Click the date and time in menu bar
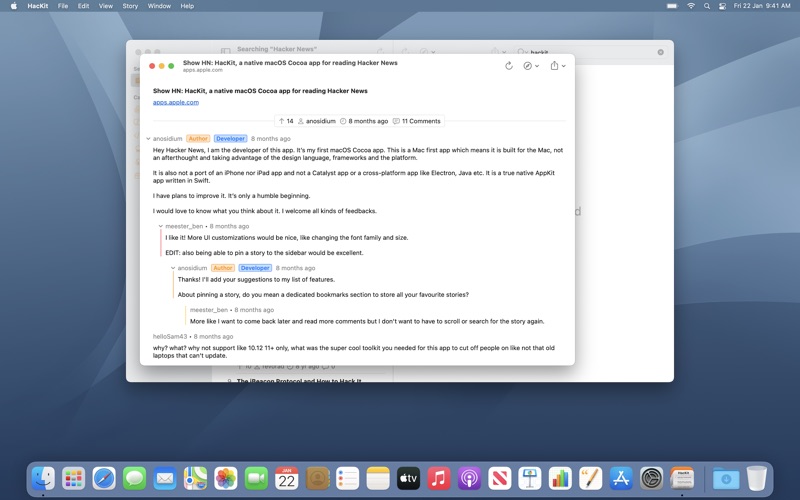 pos(762,6)
